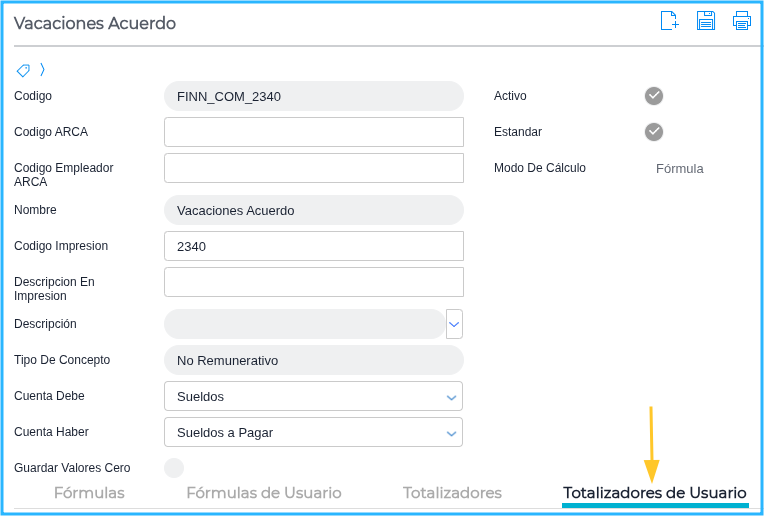This screenshot has width=764, height=516.
Task: Click the Cuenta Debe label
Action: tap(49, 396)
